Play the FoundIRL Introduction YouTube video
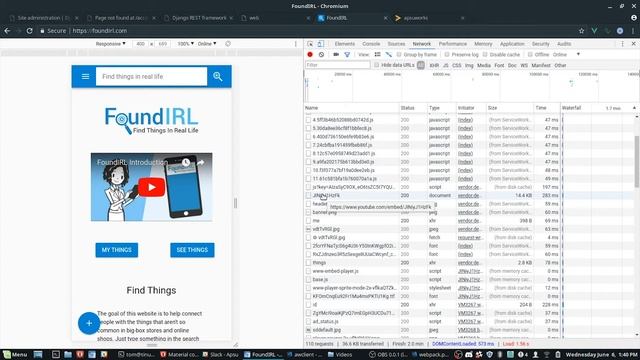Screen dimensions: 640x360 (151, 187)
